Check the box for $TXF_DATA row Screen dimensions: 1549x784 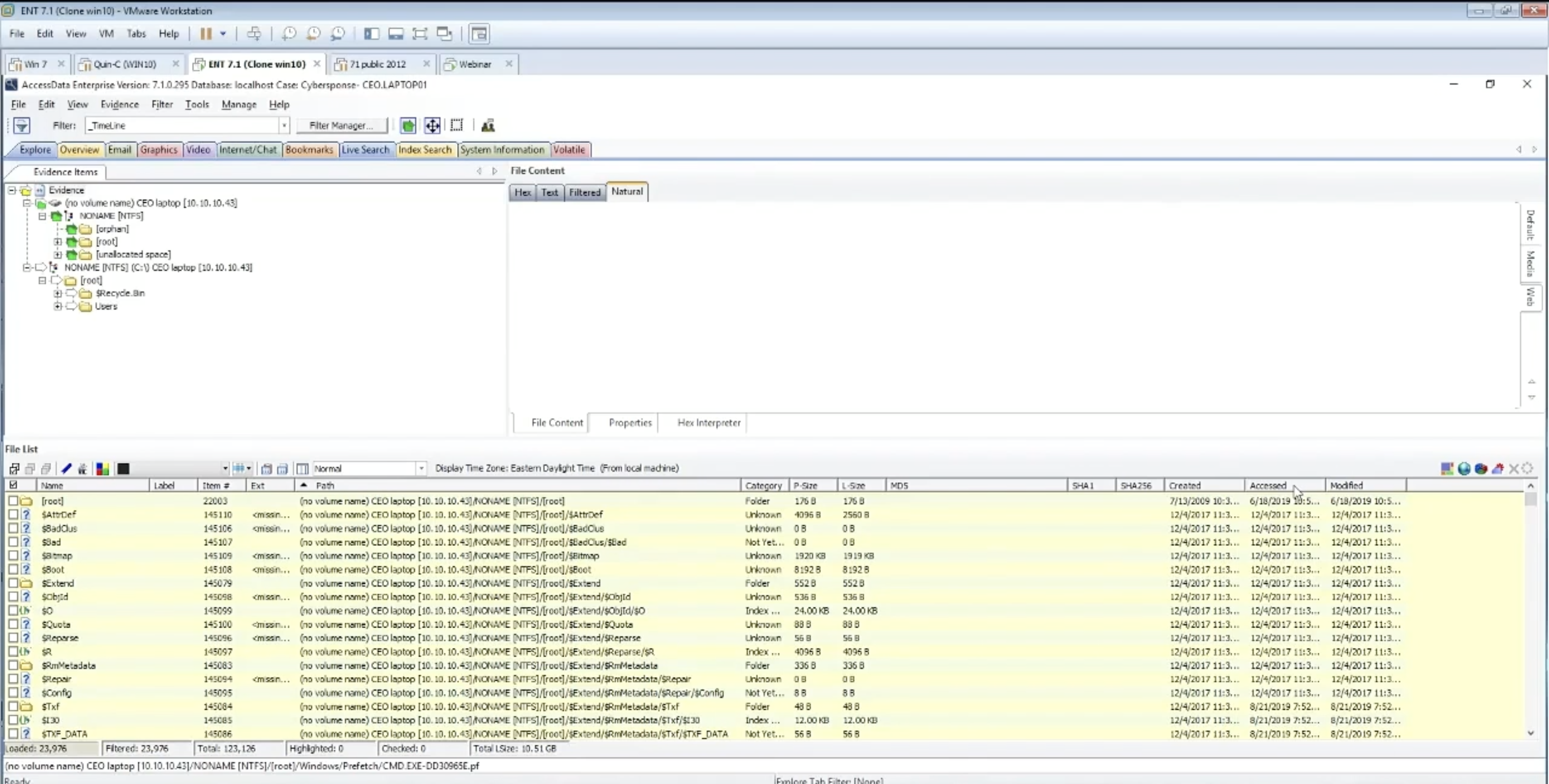(x=13, y=733)
